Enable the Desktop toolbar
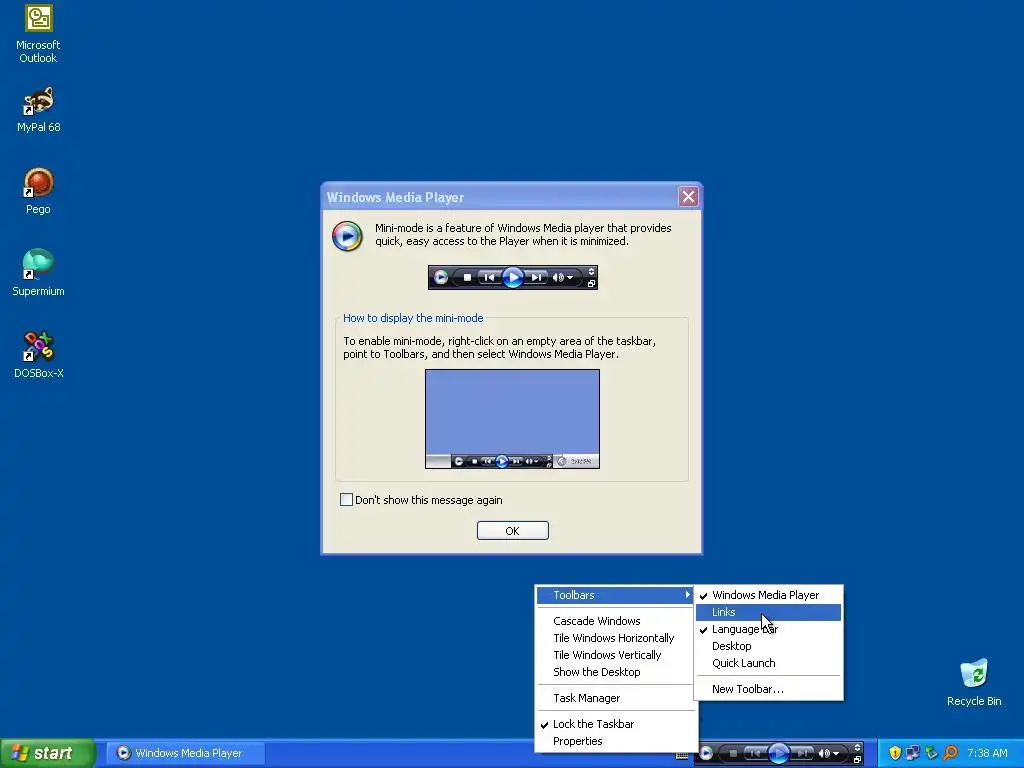Image resolution: width=1024 pixels, height=768 pixels. pos(769,646)
